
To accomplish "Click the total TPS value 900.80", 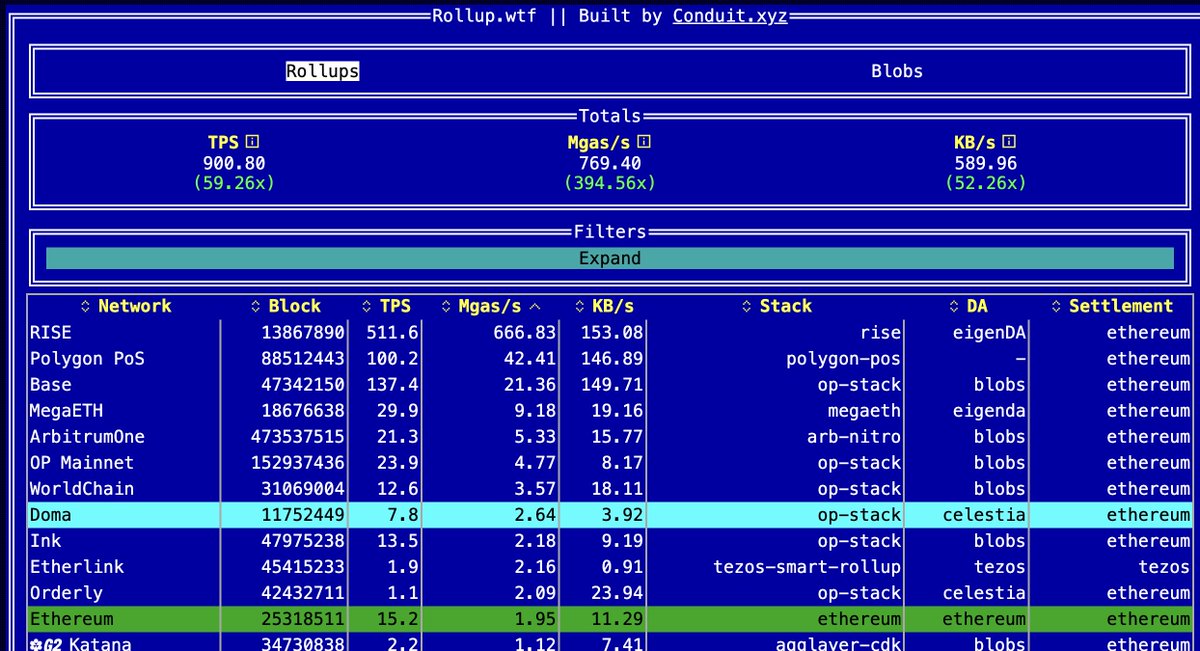I will [234, 163].
